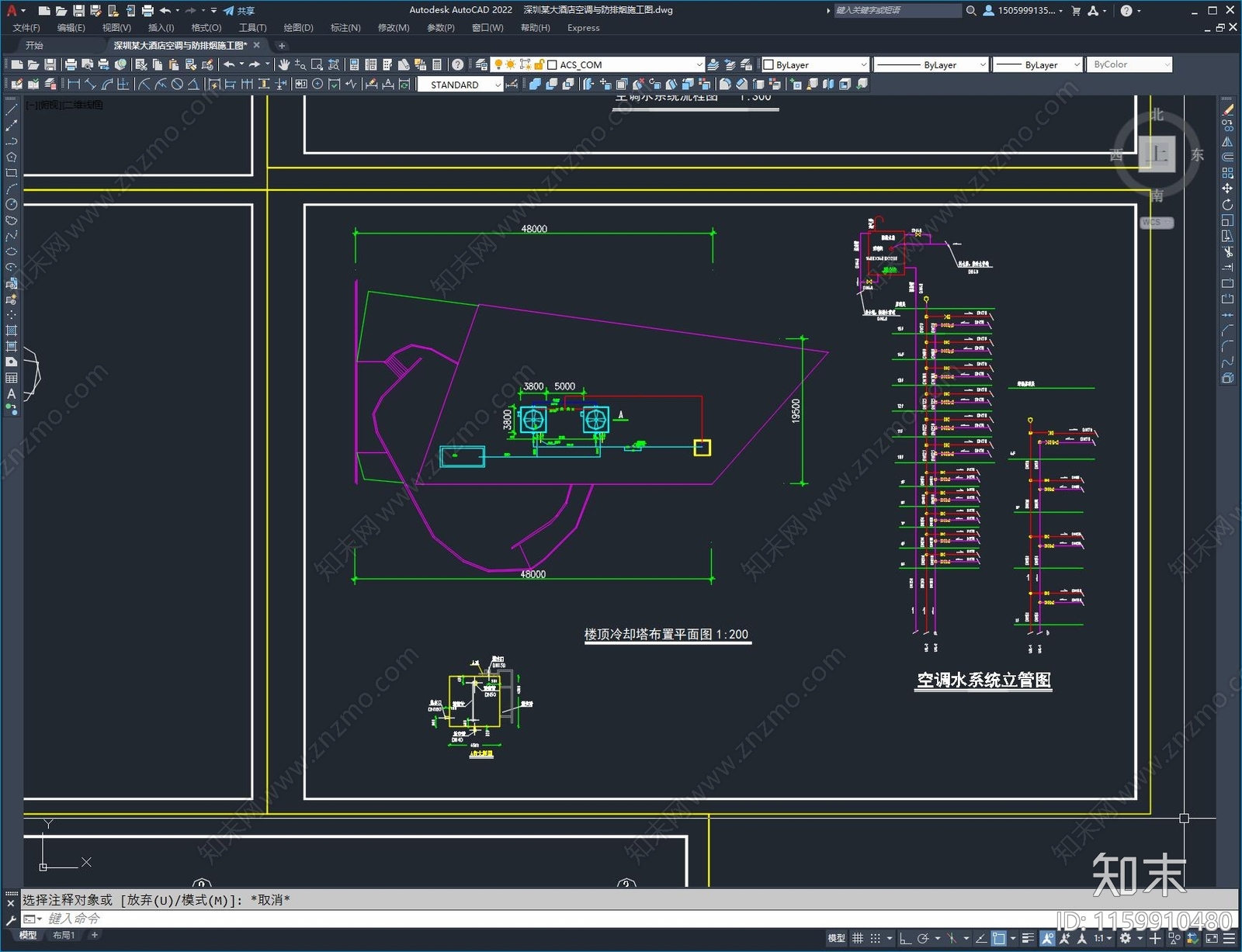Open the STANDARD dimension style dropdown
Viewport: 1242px width, 952px height.
(x=461, y=85)
